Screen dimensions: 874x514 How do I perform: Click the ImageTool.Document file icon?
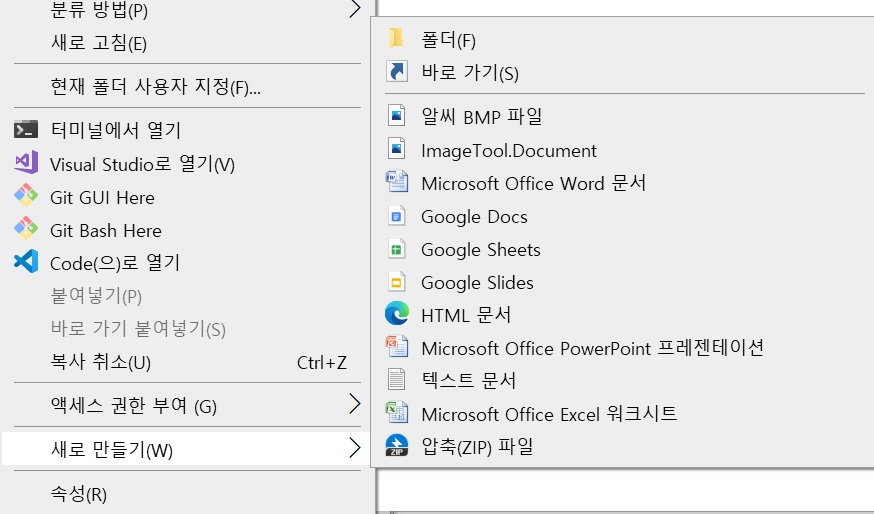(396, 148)
